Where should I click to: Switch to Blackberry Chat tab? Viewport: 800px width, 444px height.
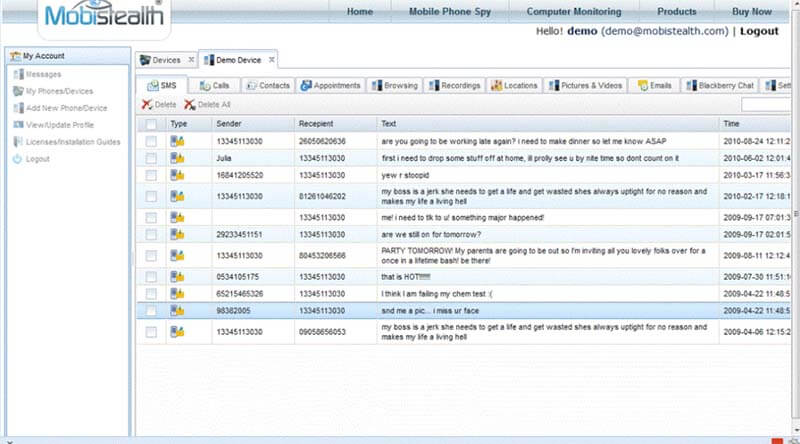720,85
